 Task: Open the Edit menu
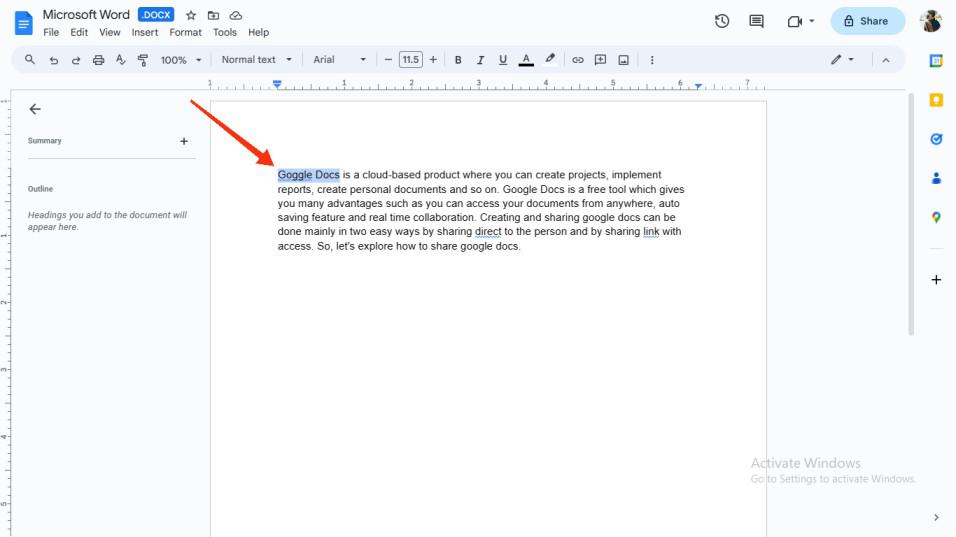(79, 32)
